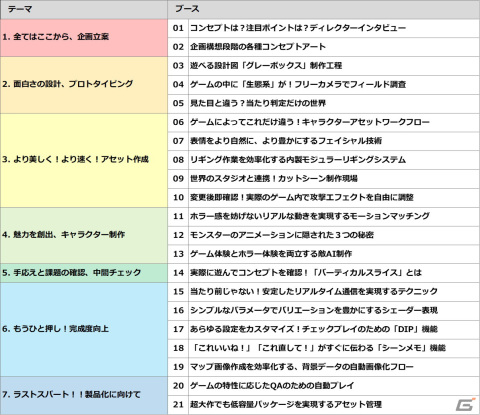480x415 pixels.
Task: Click booth title 'ホラー感を妨げないリアルな動きを実現するモーションマッチング'
Action: click(310, 216)
